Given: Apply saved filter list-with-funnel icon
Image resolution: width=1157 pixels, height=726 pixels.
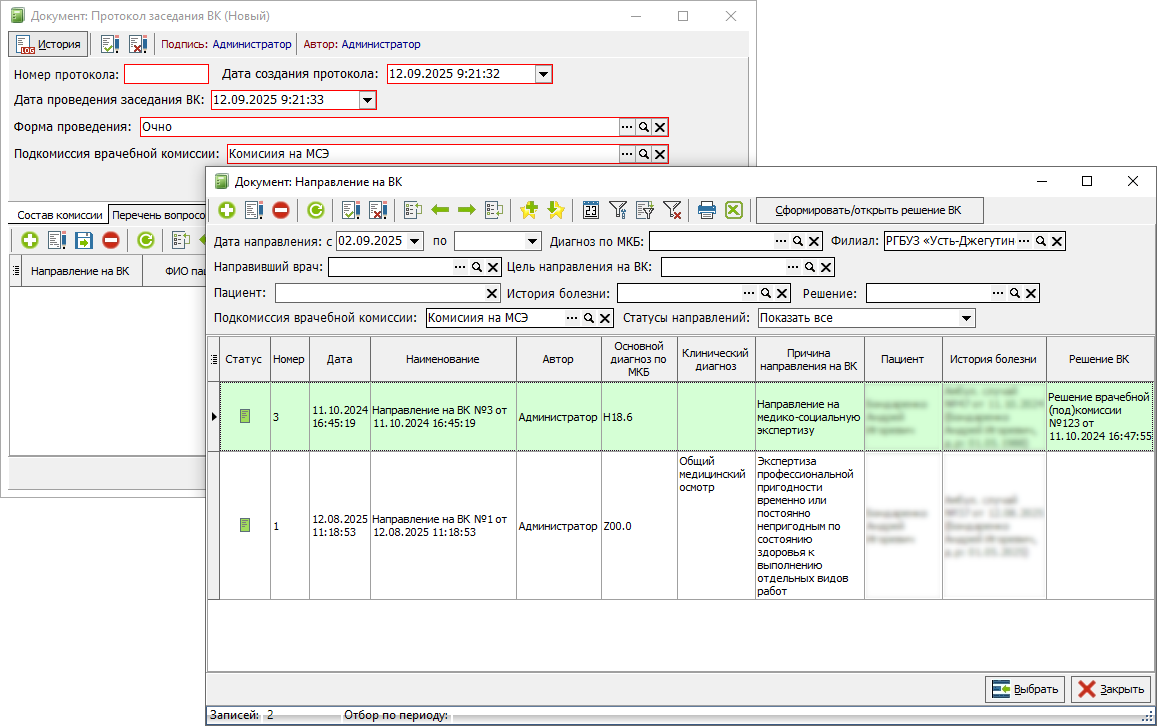Looking at the screenshot, I should (x=645, y=210).
